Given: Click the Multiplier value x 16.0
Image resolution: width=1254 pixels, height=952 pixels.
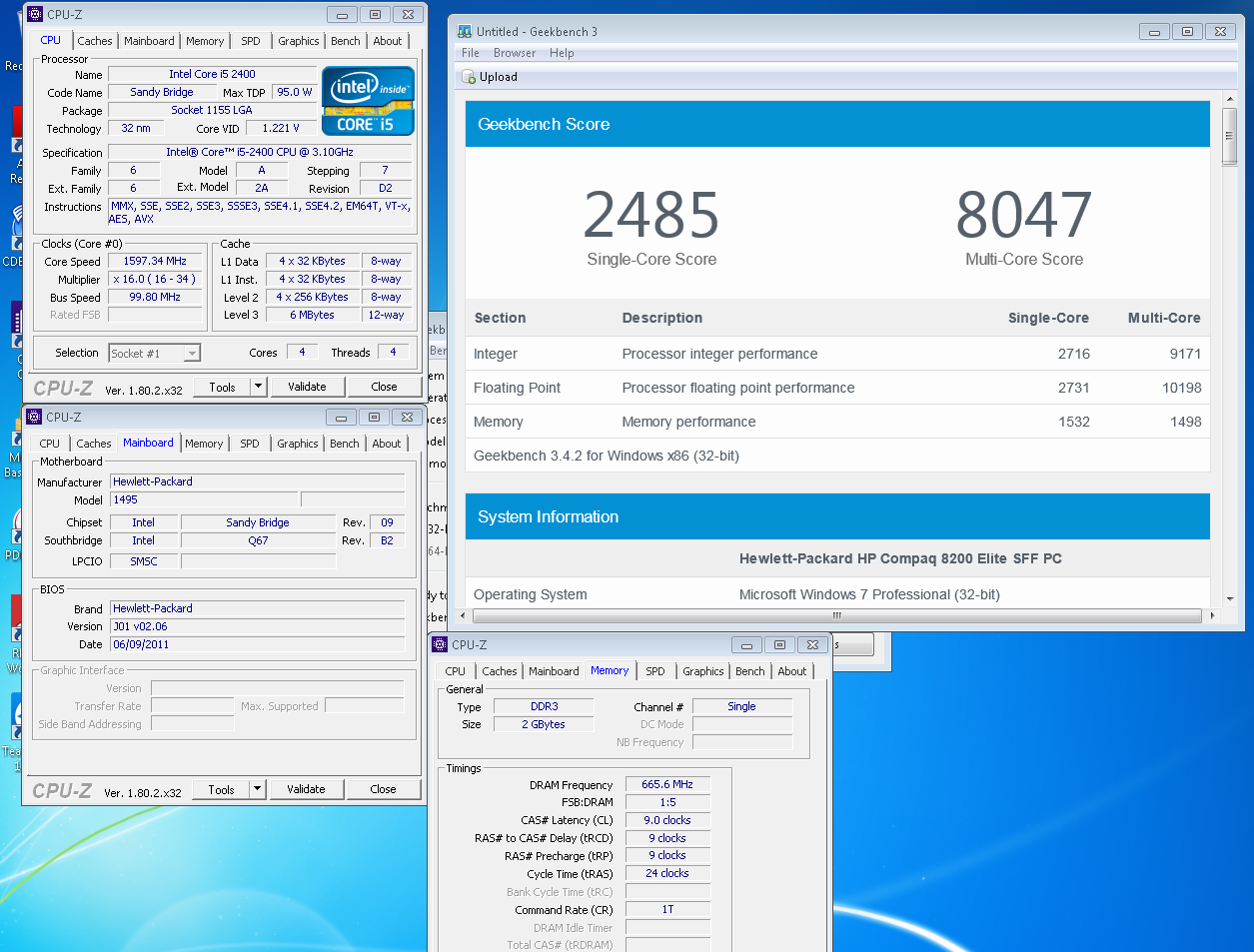Looking at the screenshot, I should 155,279.
